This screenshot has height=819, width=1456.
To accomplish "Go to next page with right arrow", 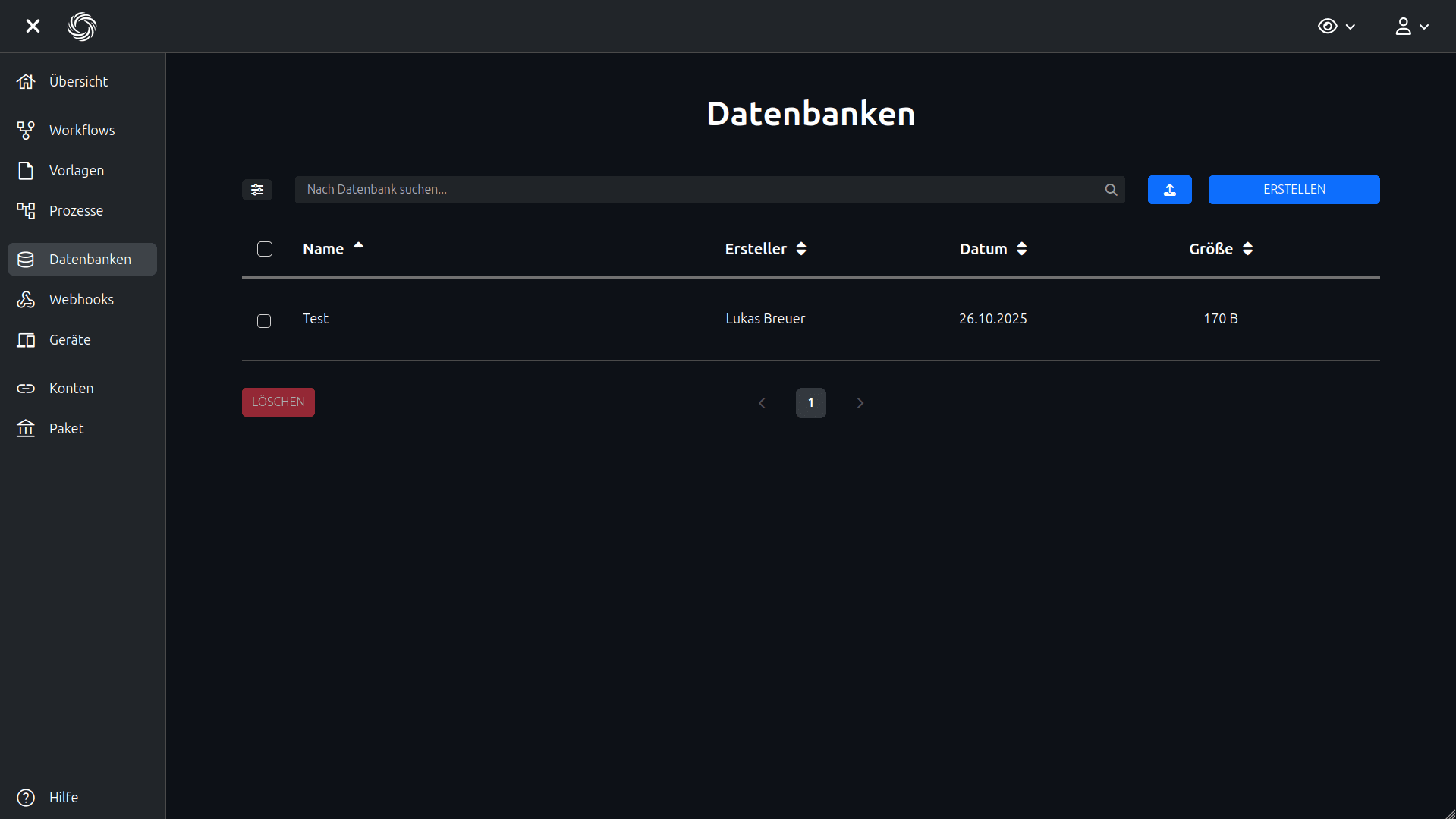I will click(860, 403).
